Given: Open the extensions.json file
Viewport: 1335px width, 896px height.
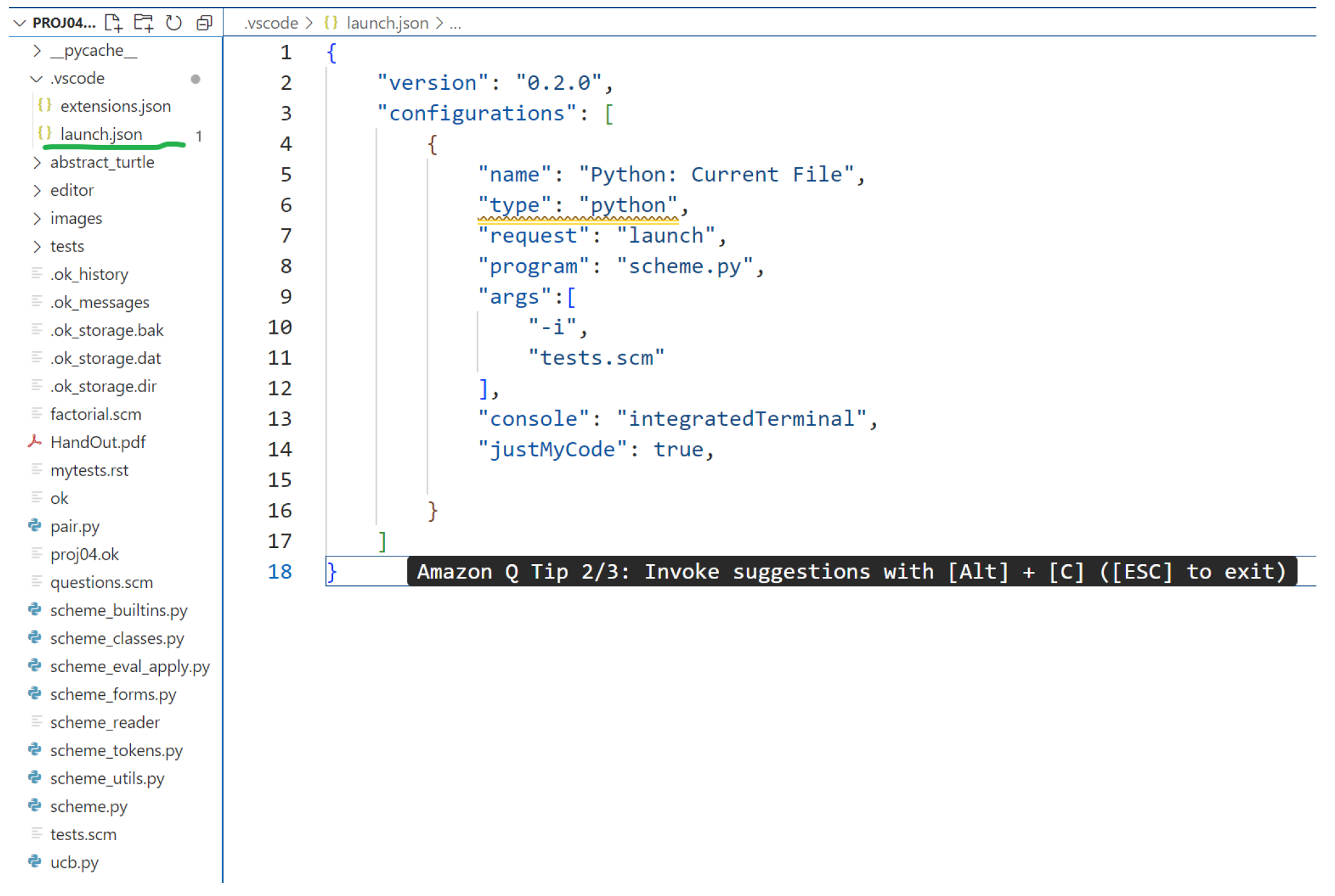Looking at the screenshot, I should (116, 106).
